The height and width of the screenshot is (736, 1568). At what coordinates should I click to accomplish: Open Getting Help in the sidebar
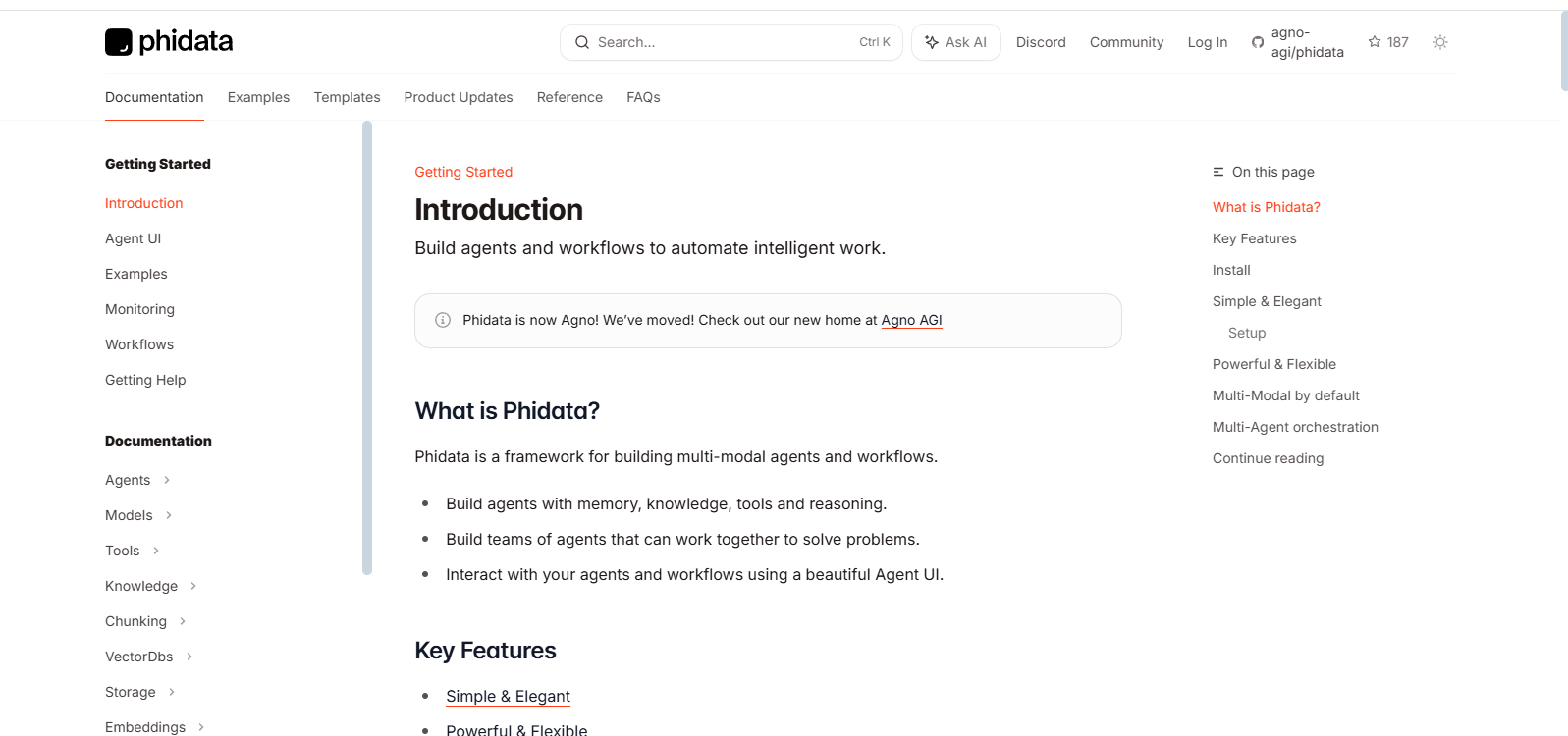point(145,380)
